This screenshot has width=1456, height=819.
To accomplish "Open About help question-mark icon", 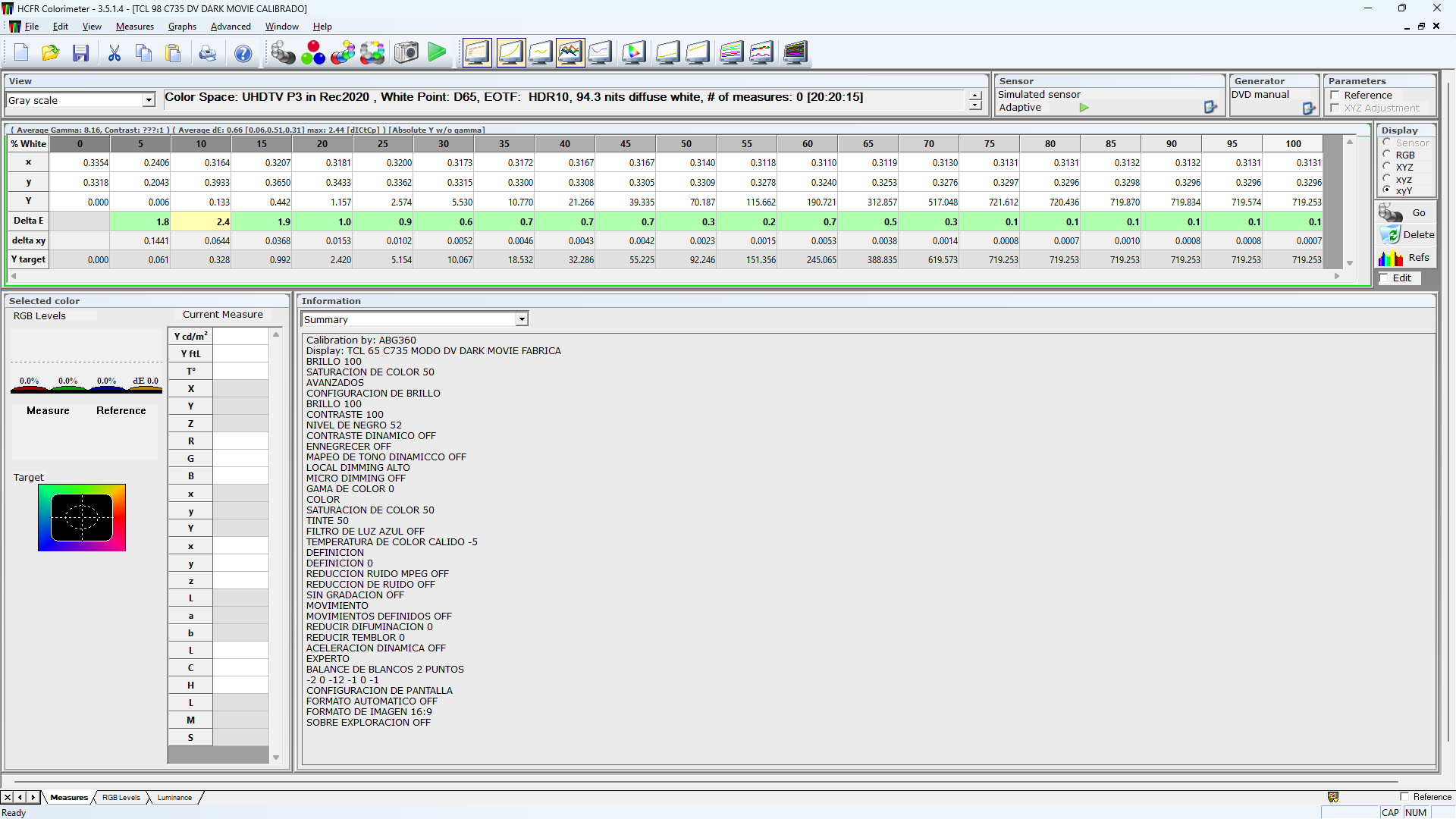I will click(x=243, y=53).
